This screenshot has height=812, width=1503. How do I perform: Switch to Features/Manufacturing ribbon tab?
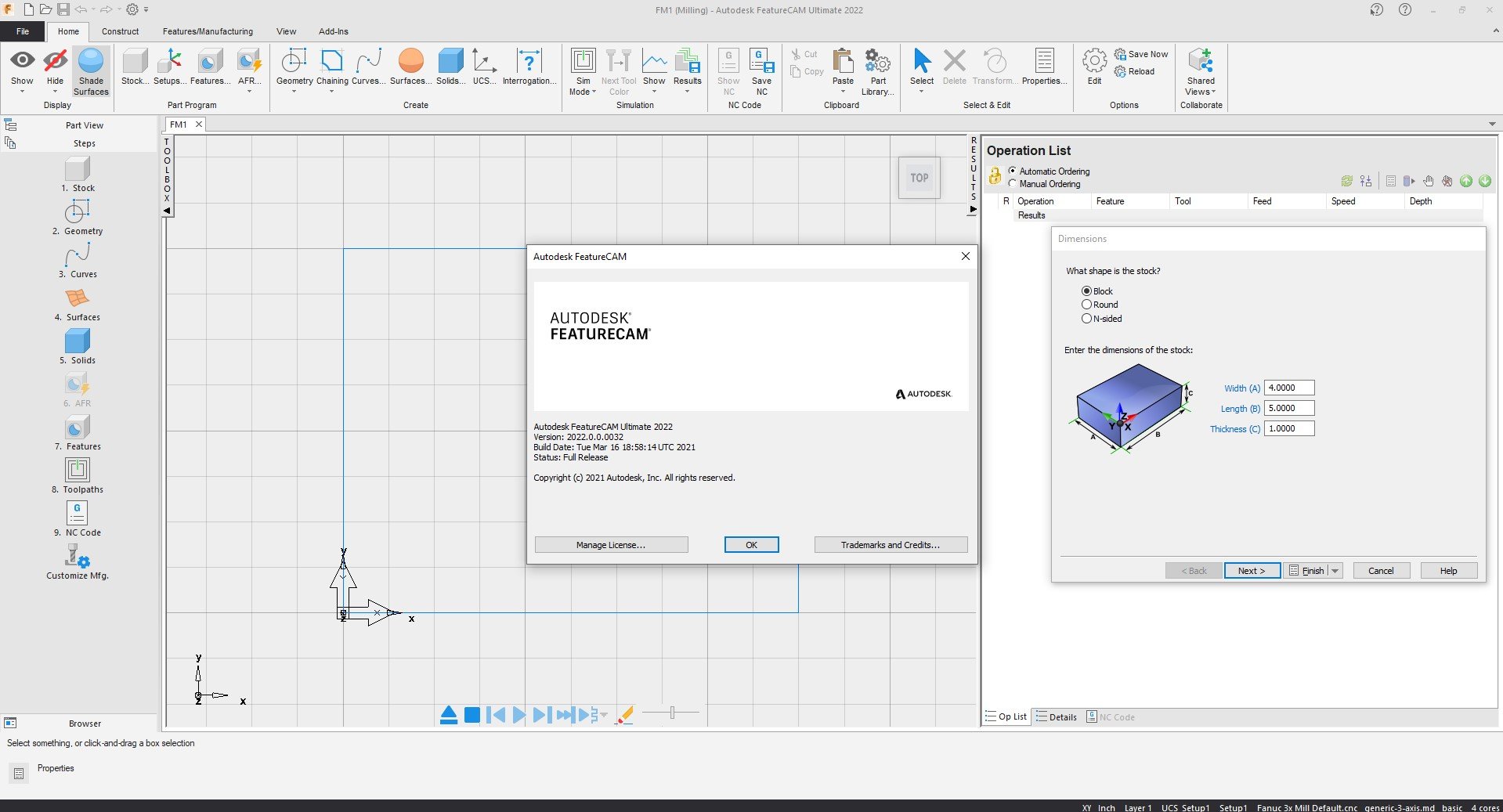pyautogui.click(x=208, y=31)
